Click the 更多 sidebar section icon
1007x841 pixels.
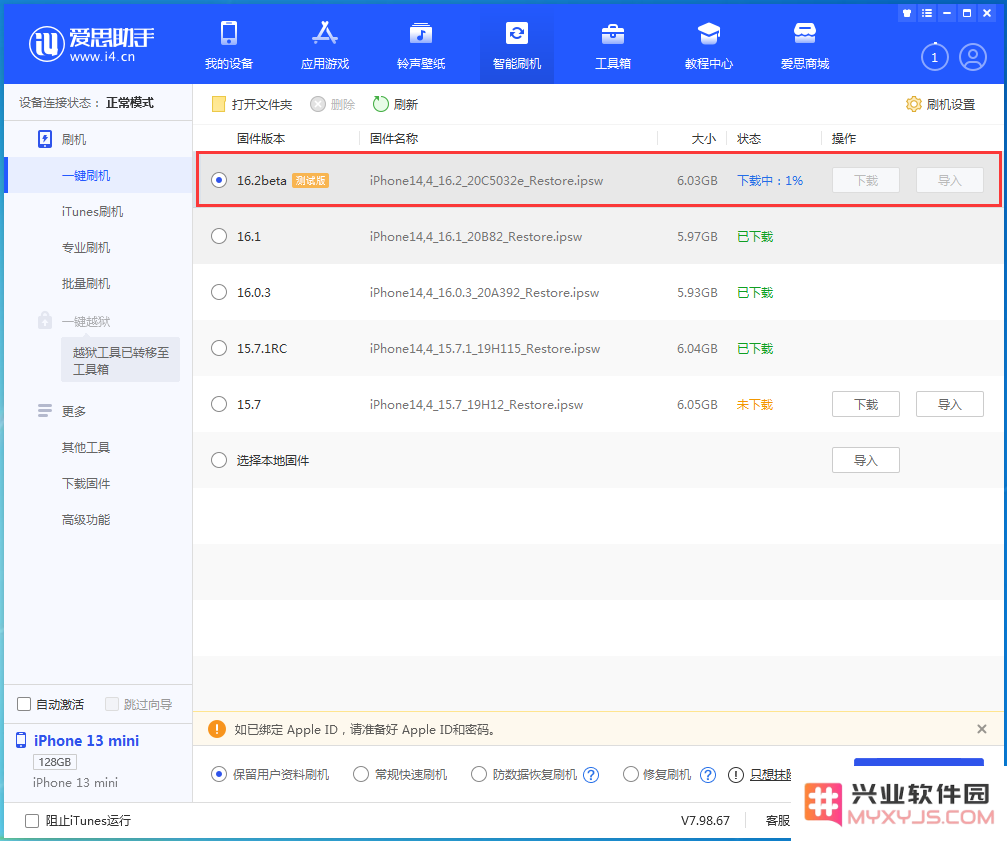[45, 411]
